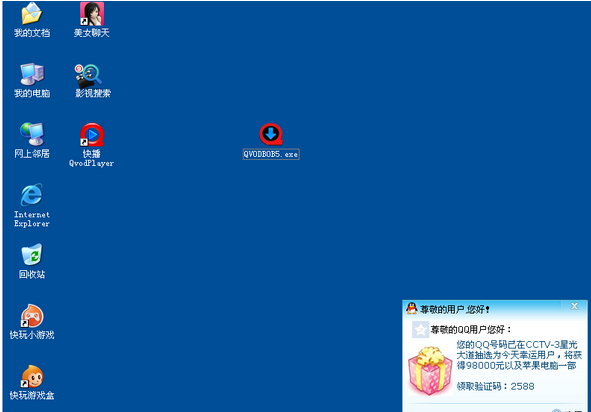
Task: Click the 我的电脑 computer icon
Action: tap(32, 74)
